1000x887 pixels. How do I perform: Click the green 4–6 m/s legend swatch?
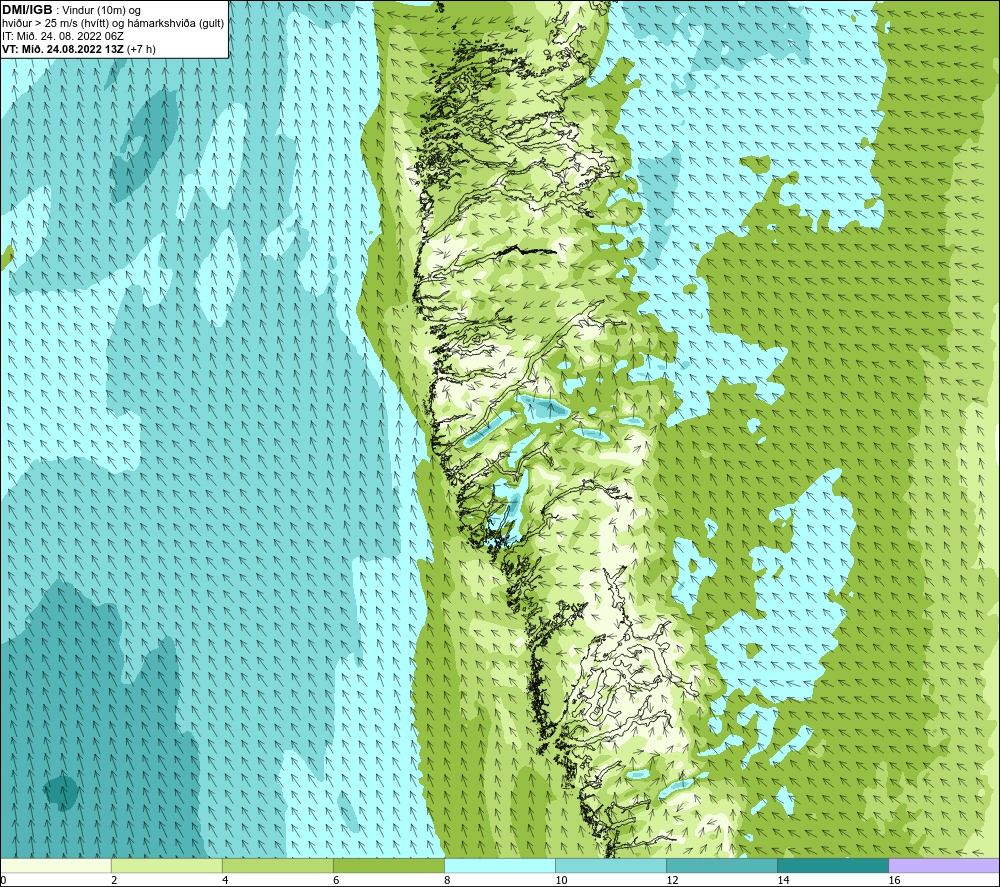[278, 865]
